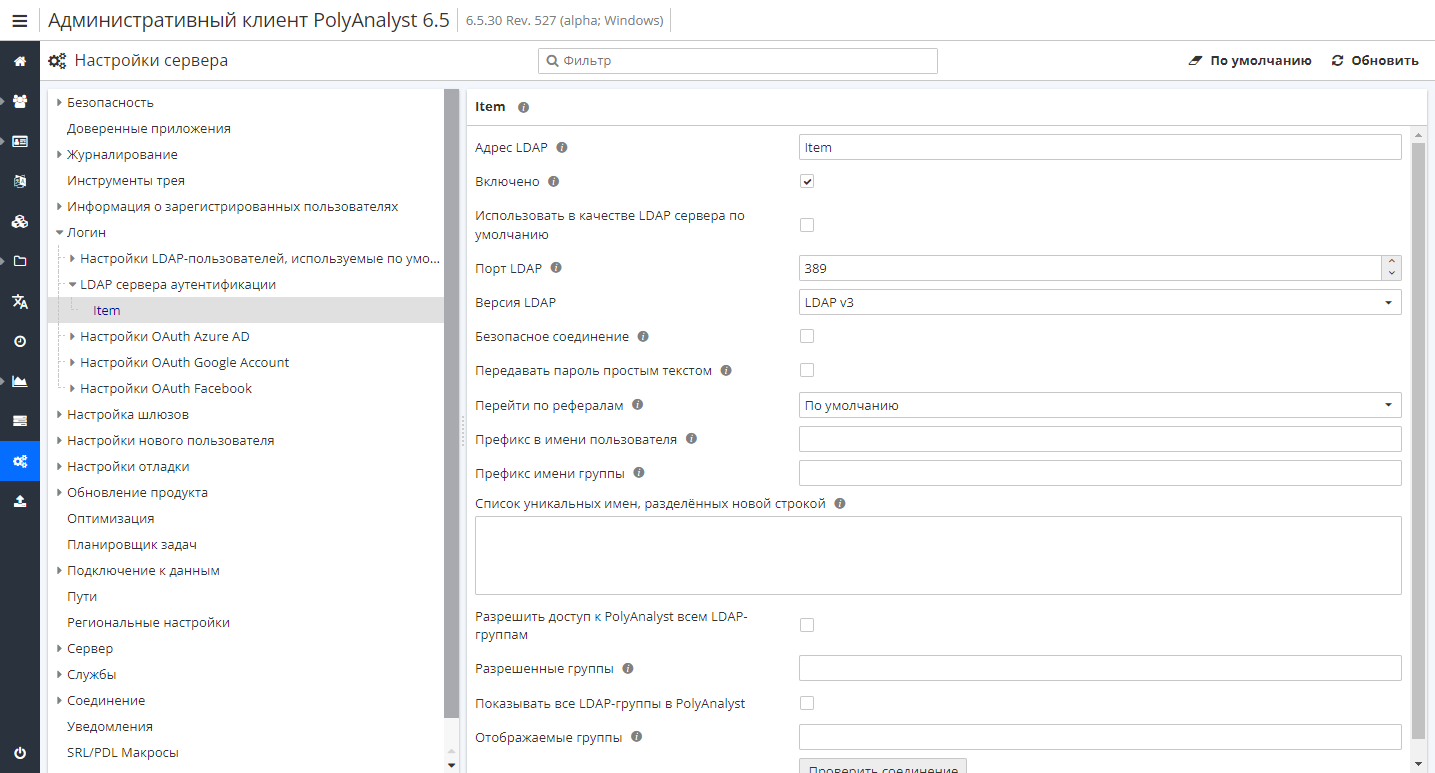Select Оптимизация in the settings tree

(x=111, y=519)
